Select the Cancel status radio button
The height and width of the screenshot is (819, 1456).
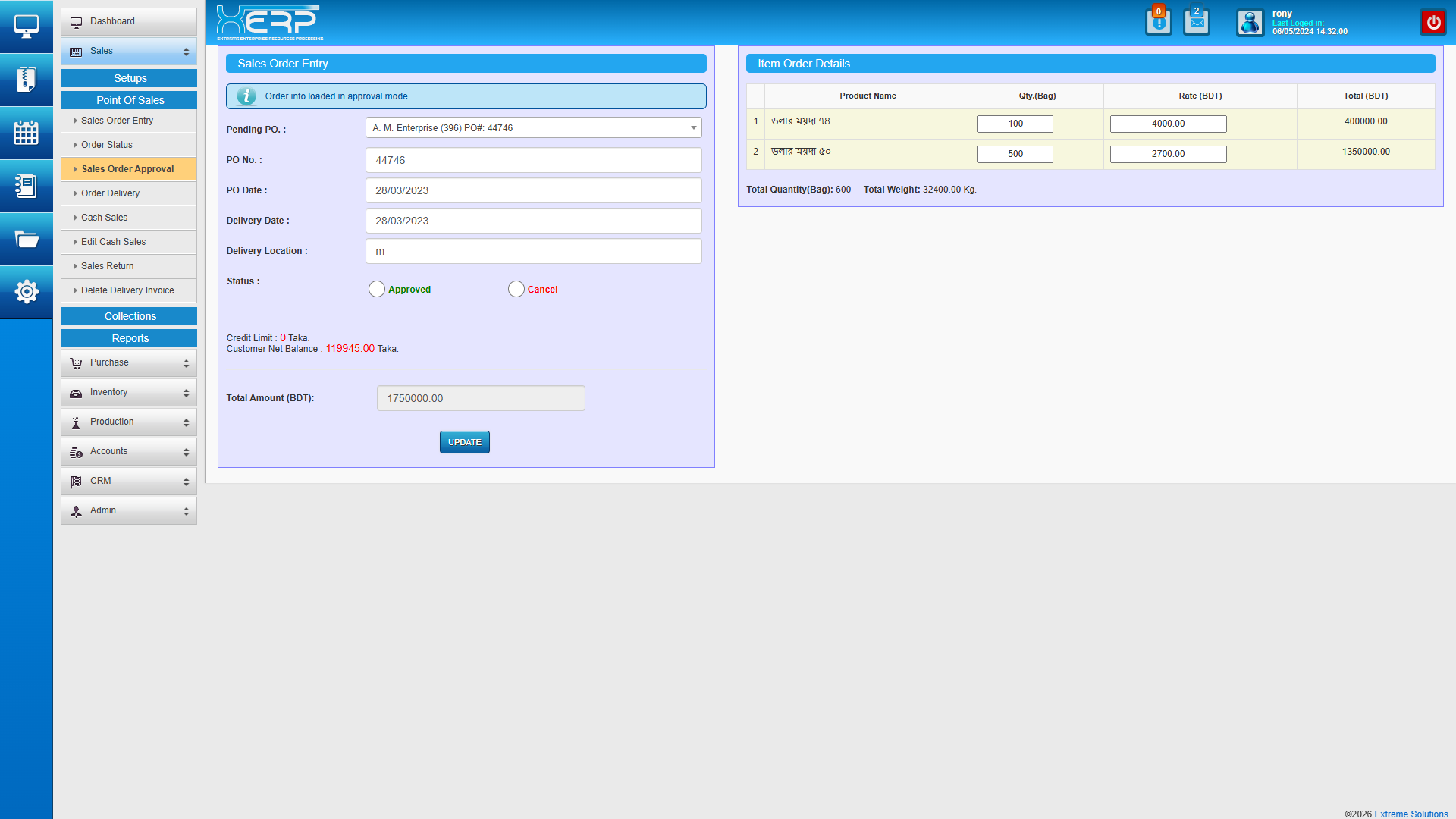click(516, 289)
